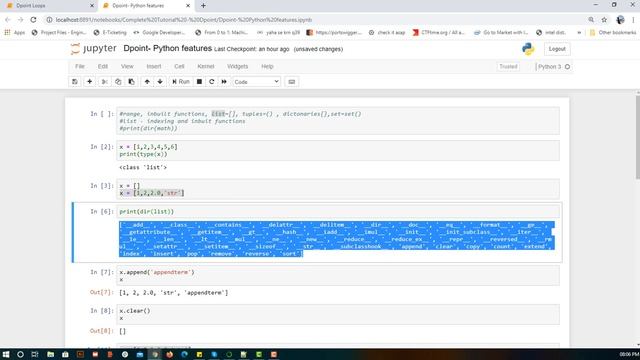This screenshot has height=360, width=640.
Task: Switch to the Dpoint Loops browser tab
Action: [x=49, y=6]
